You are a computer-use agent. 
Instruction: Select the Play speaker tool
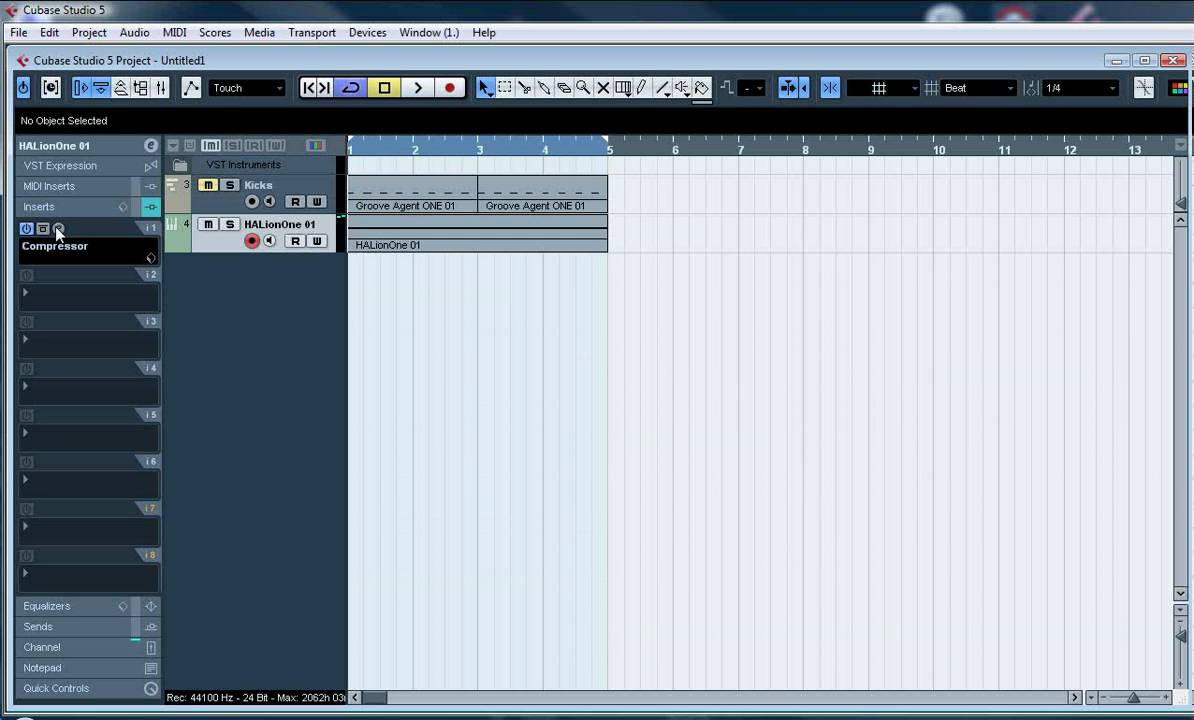[682, 88]
